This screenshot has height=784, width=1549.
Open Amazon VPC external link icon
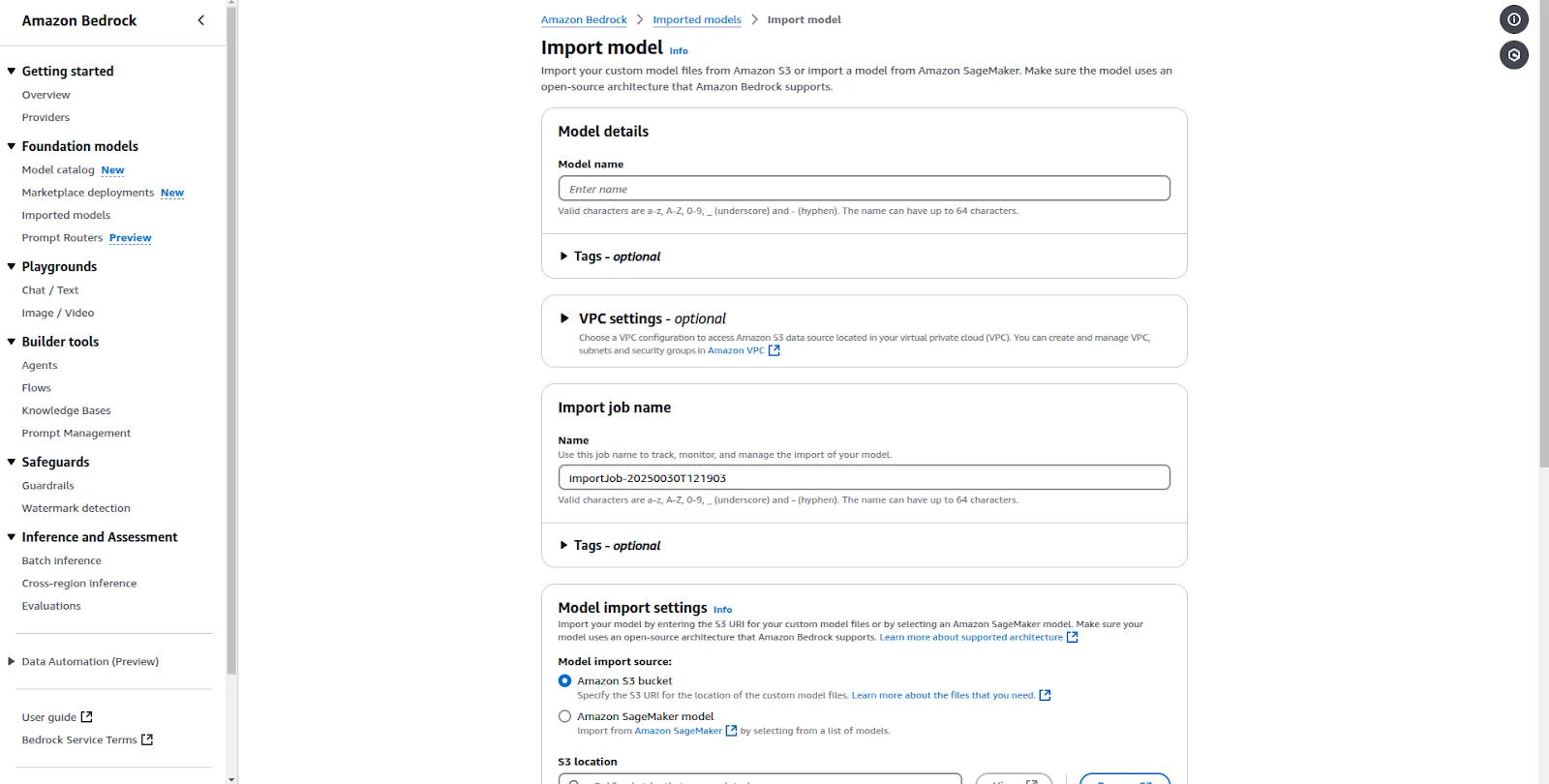774,350
